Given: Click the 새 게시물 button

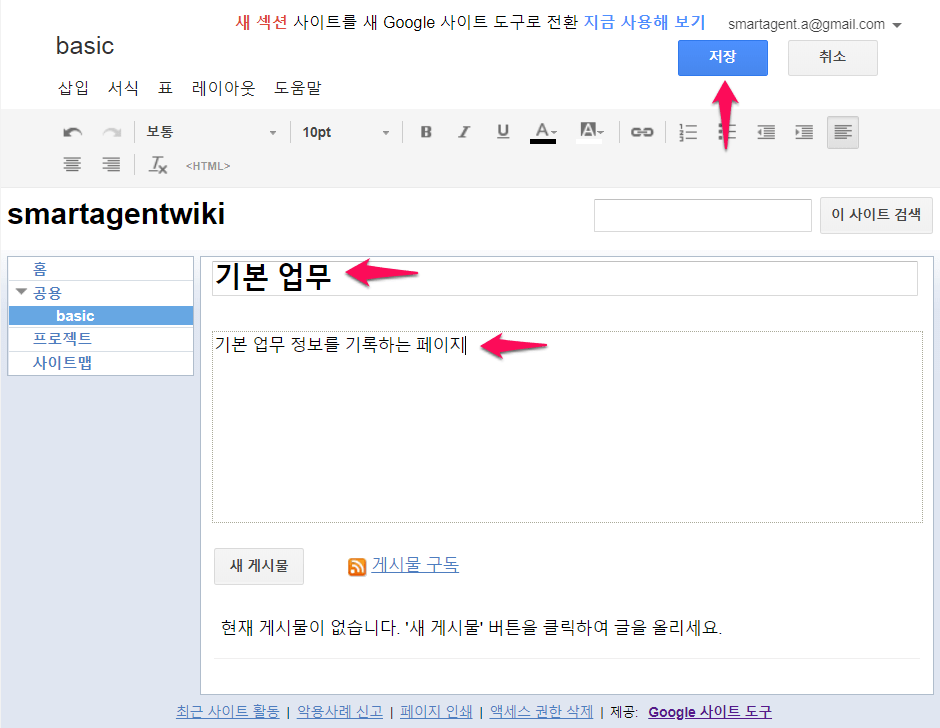Looking at the screenshot, I should [x=258, y=566].
